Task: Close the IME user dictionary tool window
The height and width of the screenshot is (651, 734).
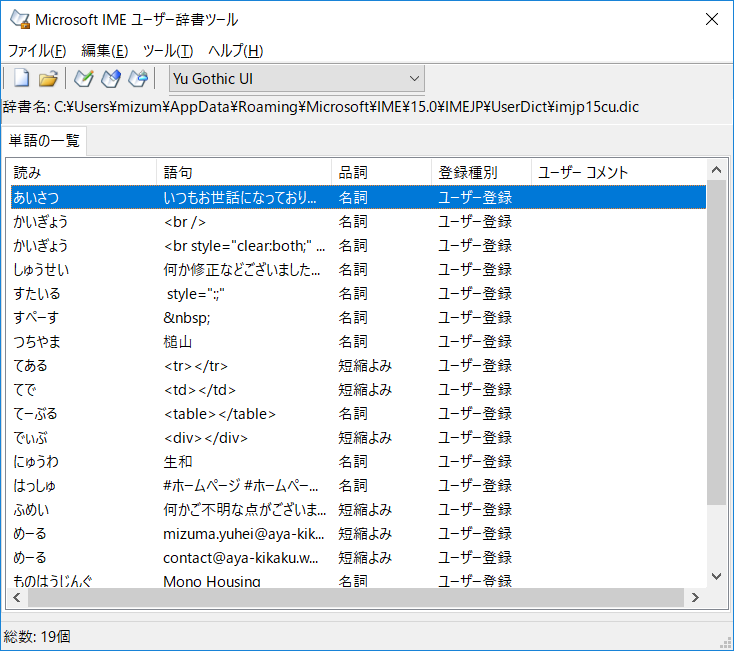Action: click(x=712, y=19)
